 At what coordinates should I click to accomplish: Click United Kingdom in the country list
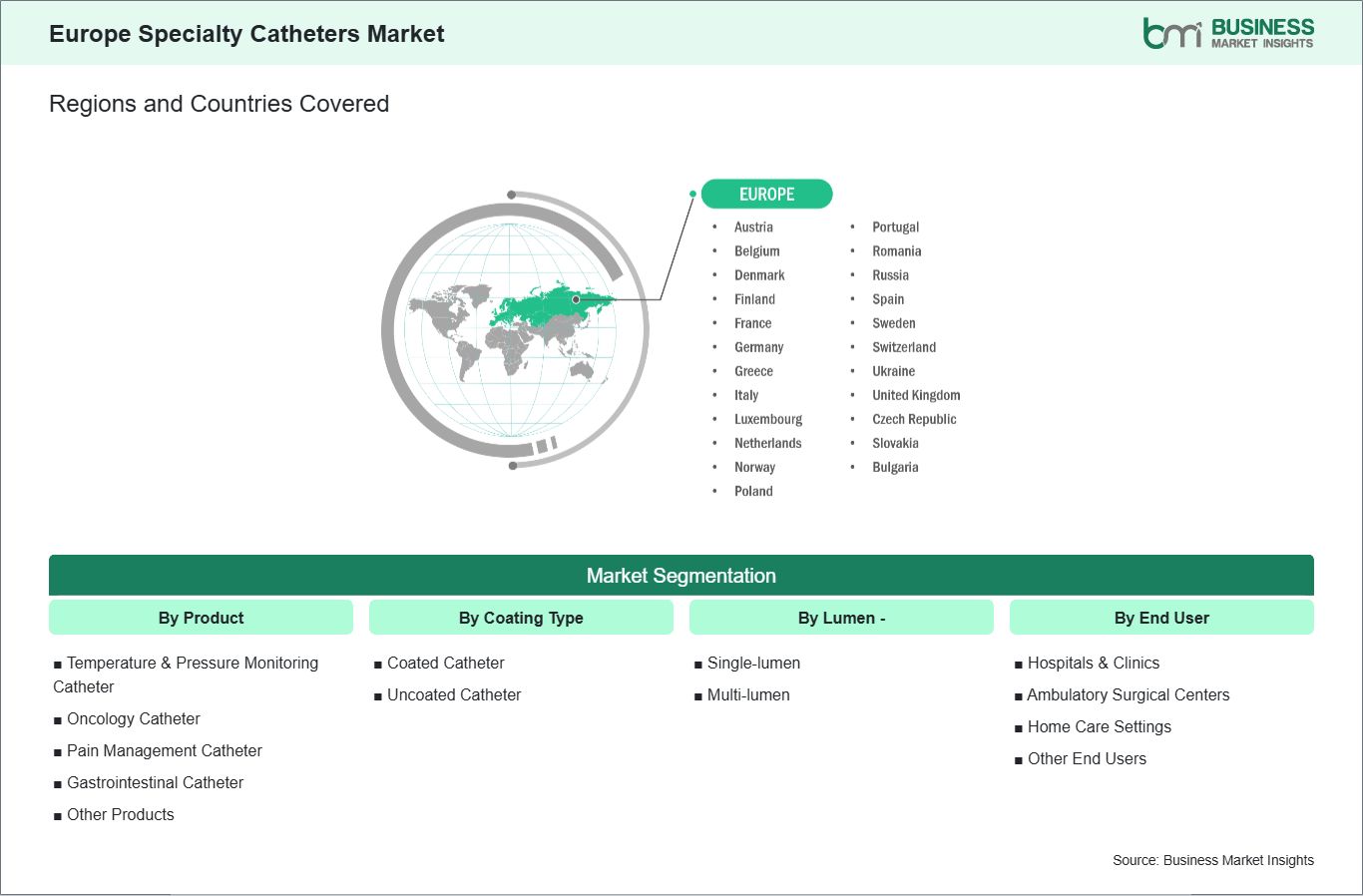click(x=915, y=395)
